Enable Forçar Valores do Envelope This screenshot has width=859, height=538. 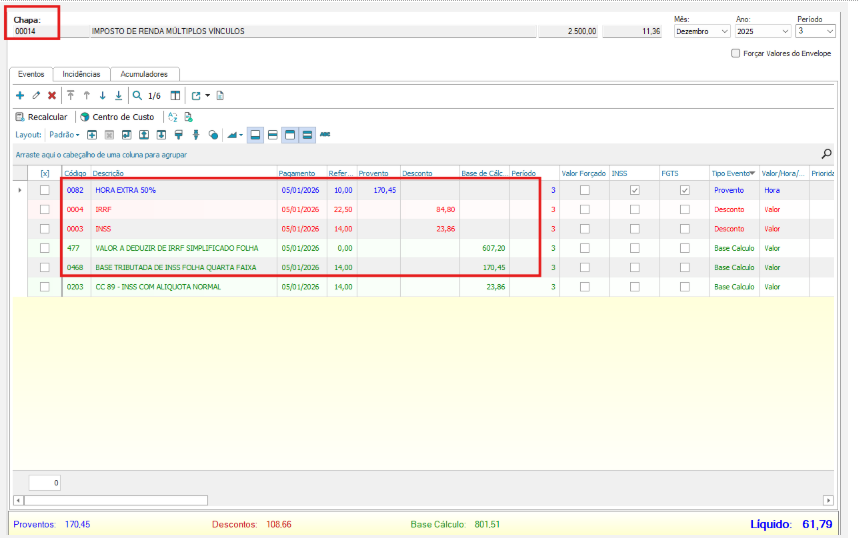point(736,53)
